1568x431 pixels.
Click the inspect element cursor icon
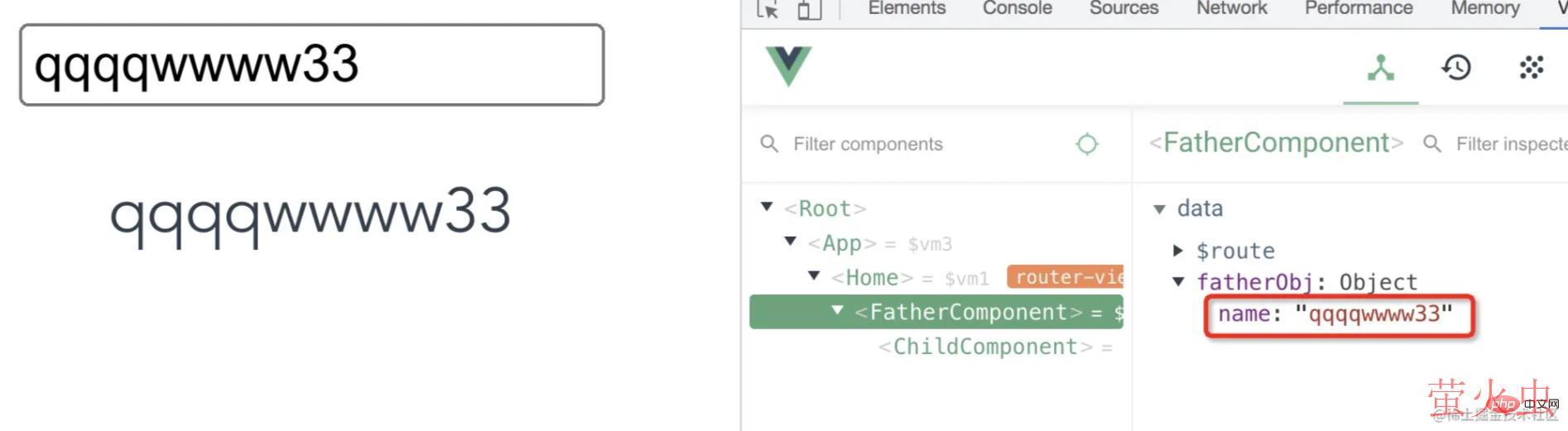(x=767, y=10)
